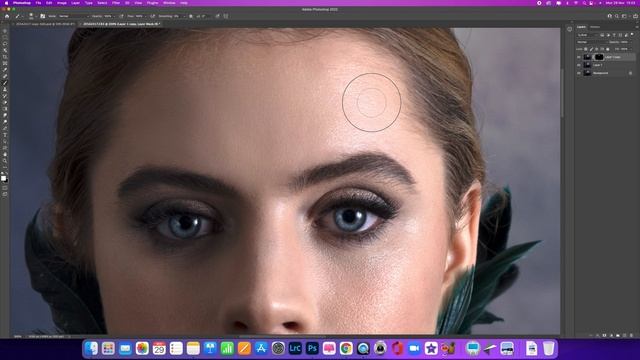The height and width of the screenshot is (360, 640).
Task: Open the workspace switcher
Action: coord(624,16)
